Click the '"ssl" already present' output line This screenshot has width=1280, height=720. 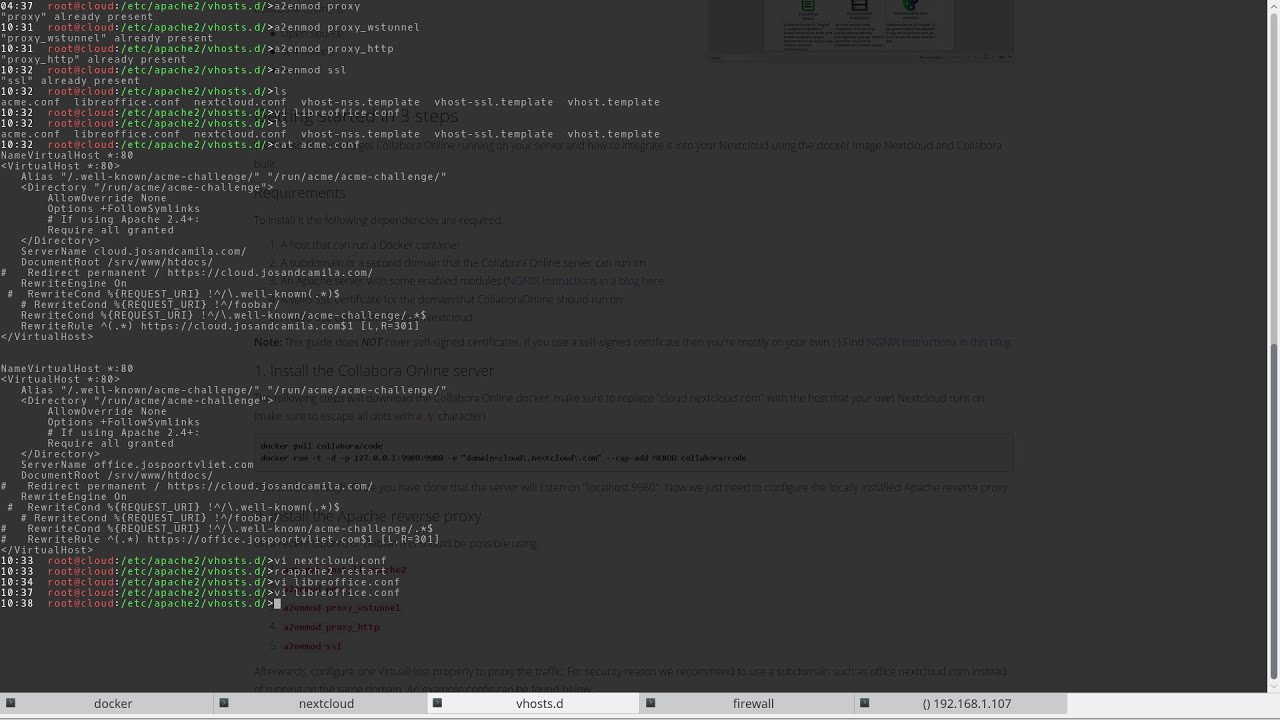(x=70, y=81)
